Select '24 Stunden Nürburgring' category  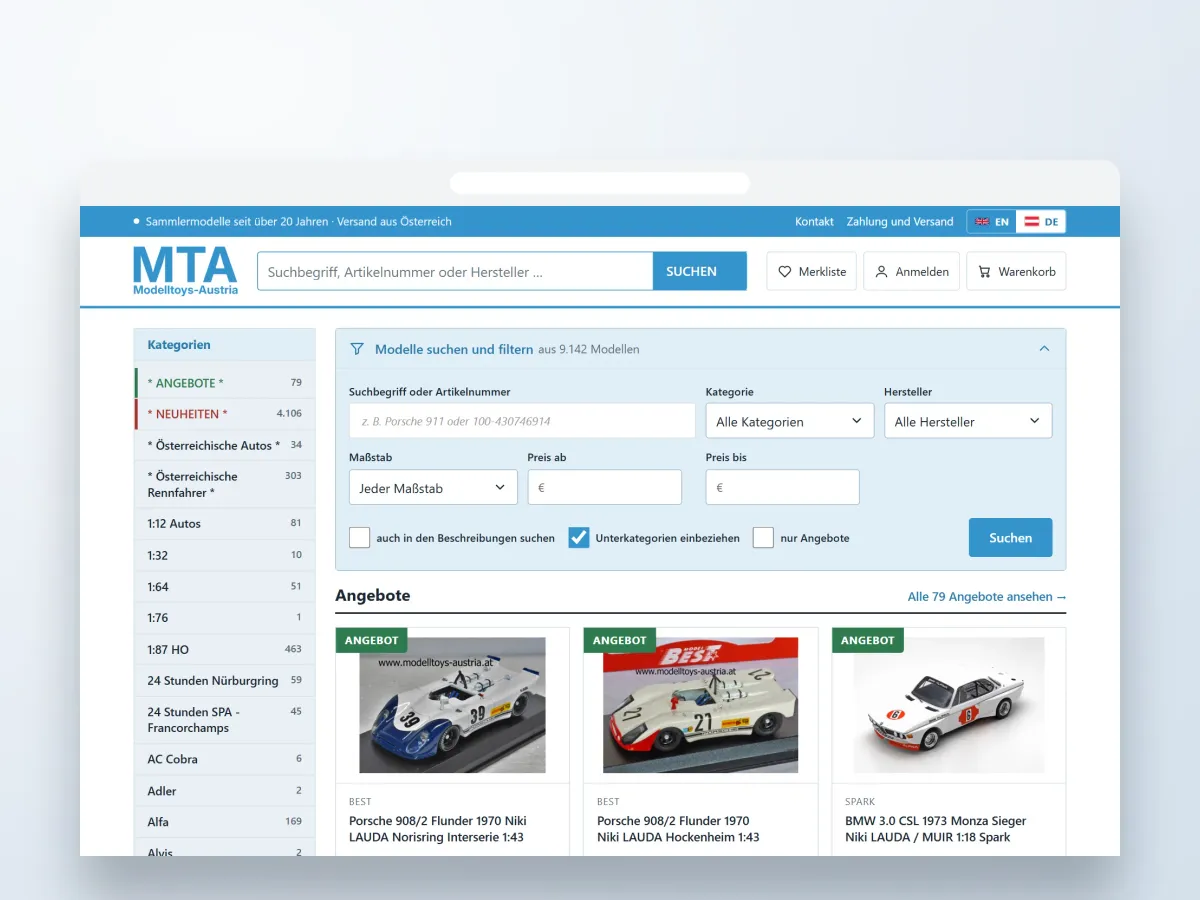(x=225, y=680)
